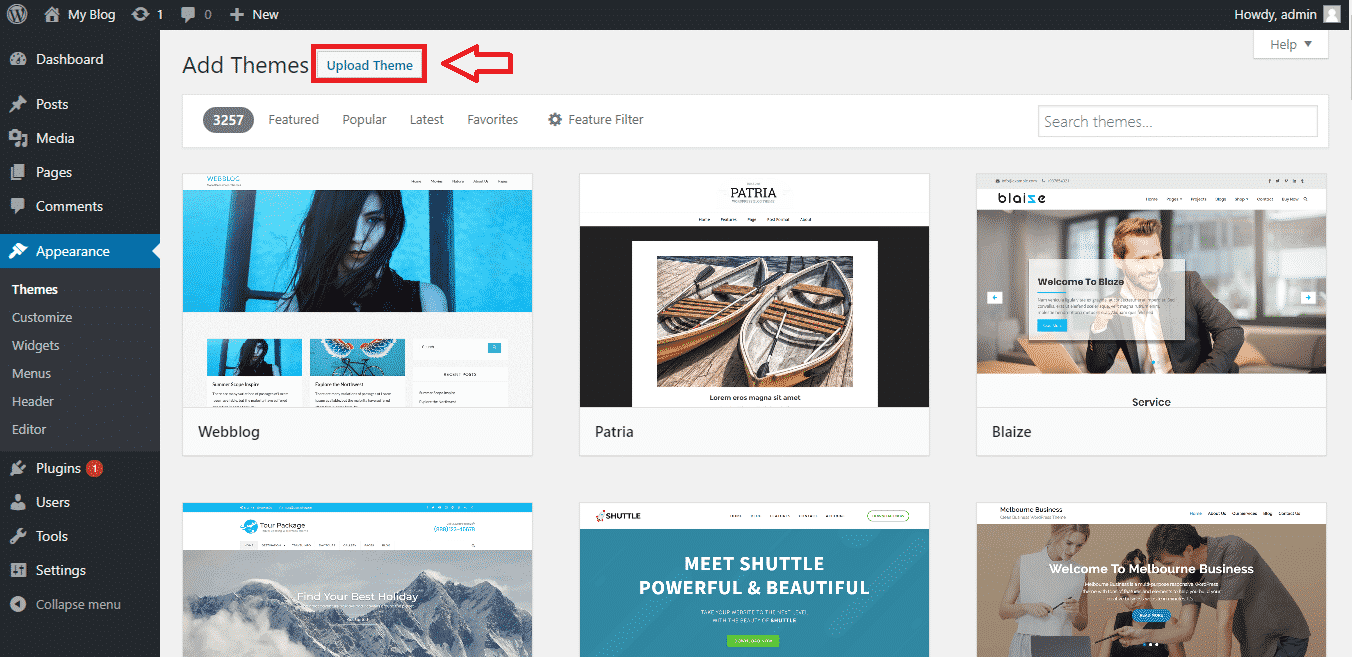Click the Plugins update count badge
1352x657 pixels.
pos(94,468)
